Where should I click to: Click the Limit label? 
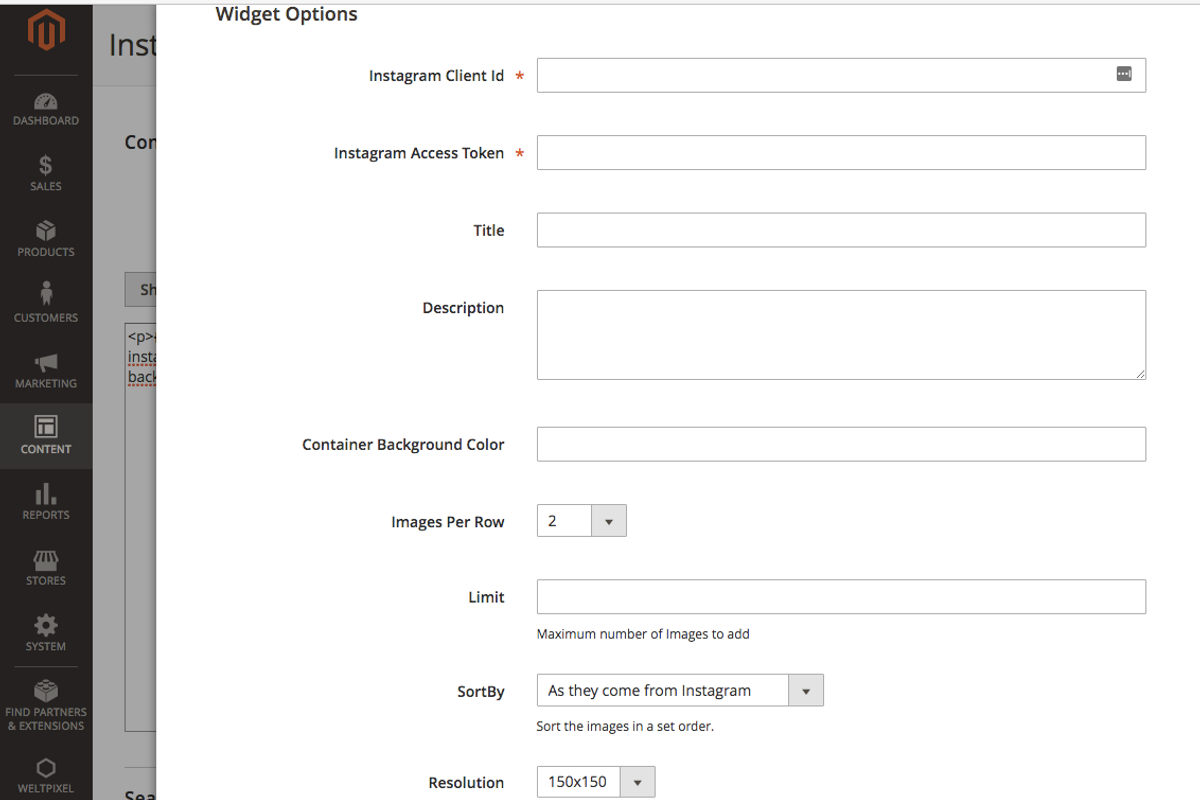486,598
